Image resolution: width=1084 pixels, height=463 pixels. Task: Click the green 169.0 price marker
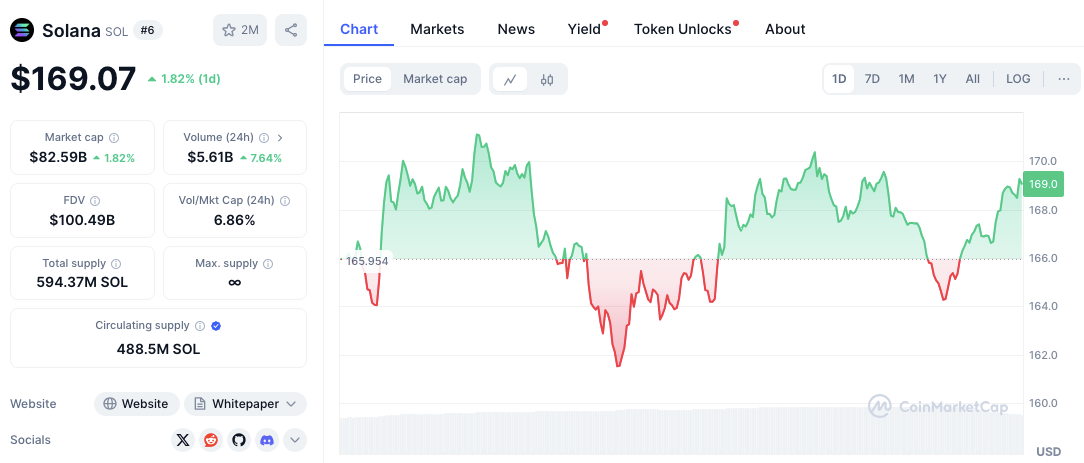[x=1043, y=184]
